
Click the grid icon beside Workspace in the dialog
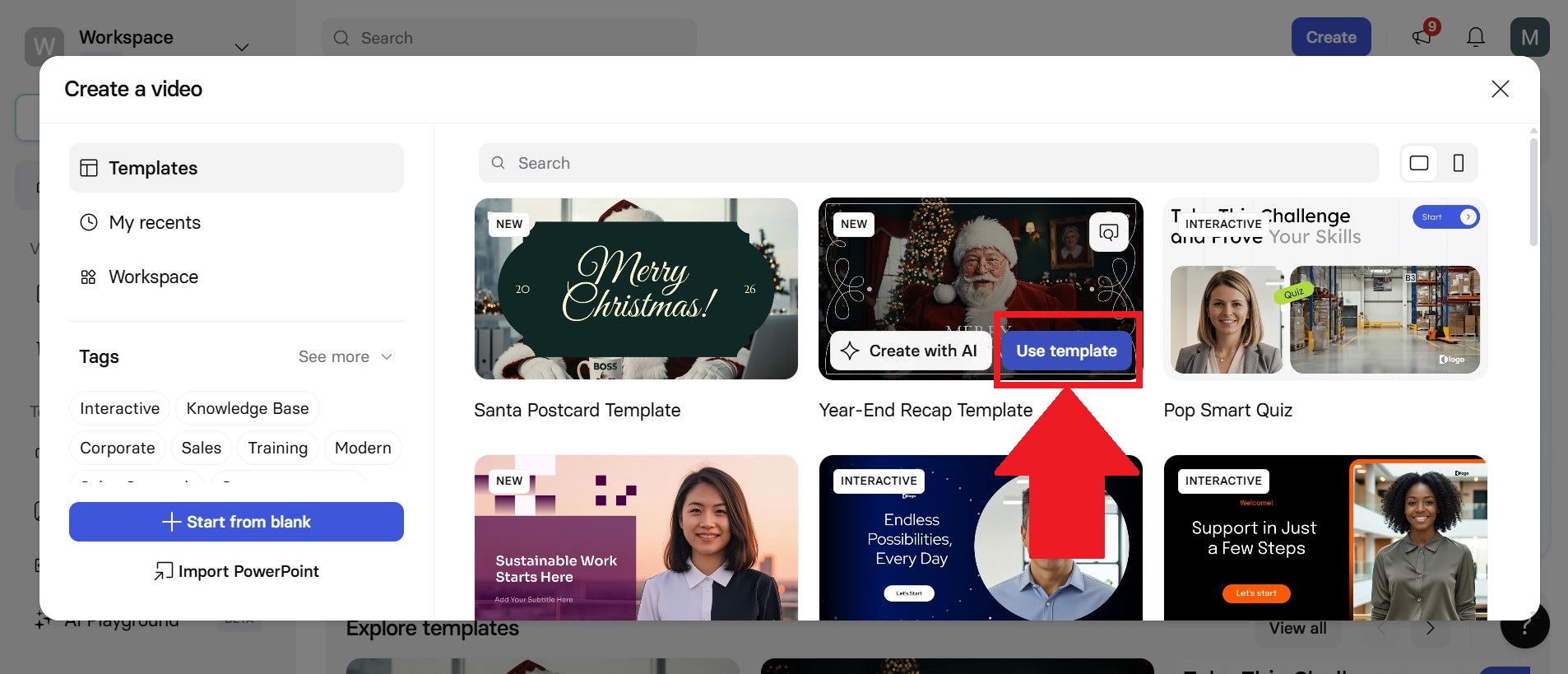point(89,277)
